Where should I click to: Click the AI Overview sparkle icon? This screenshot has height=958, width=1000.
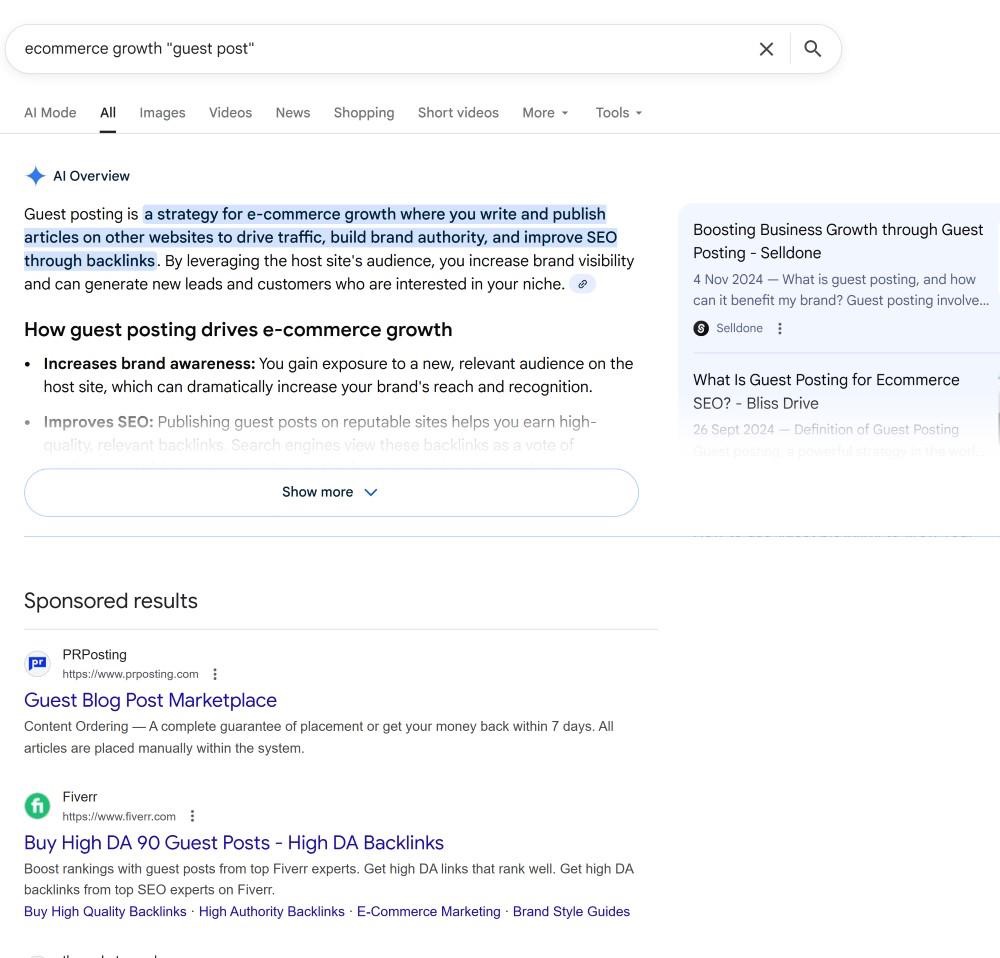pos(36,175)
